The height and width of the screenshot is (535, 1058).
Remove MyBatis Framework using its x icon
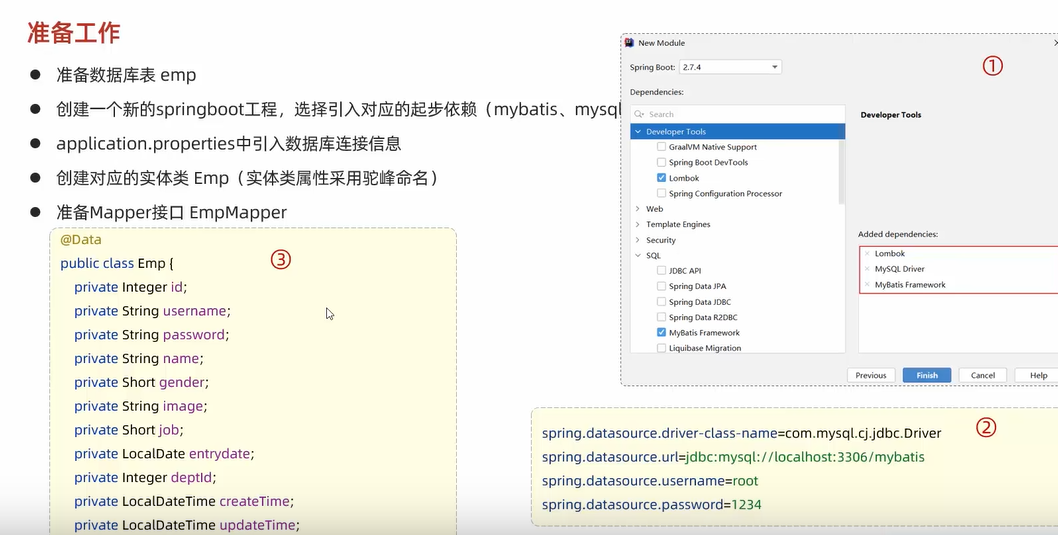coord(867,285)
